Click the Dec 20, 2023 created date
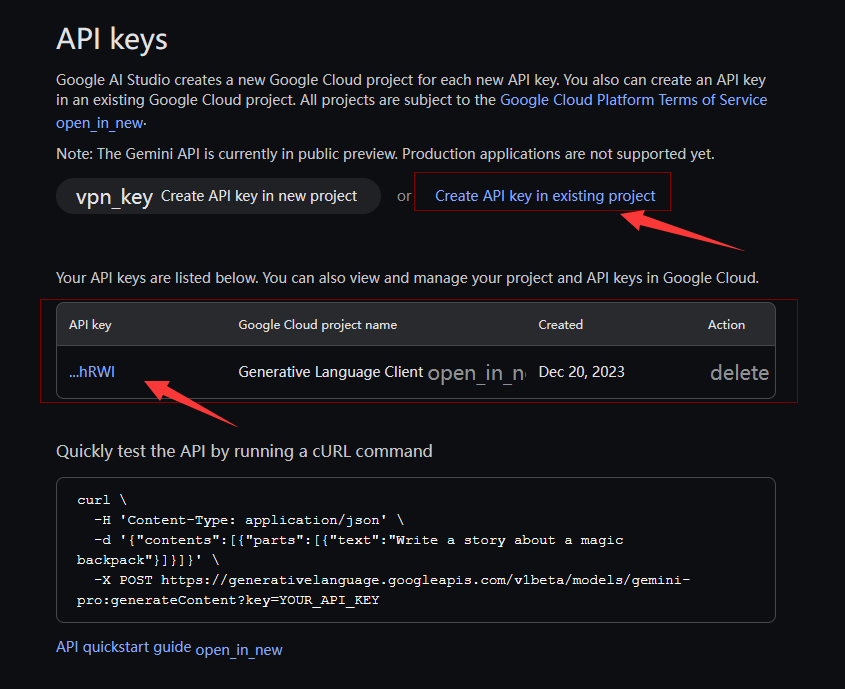The width and height of the screenshot is (845, 689). 581,372
